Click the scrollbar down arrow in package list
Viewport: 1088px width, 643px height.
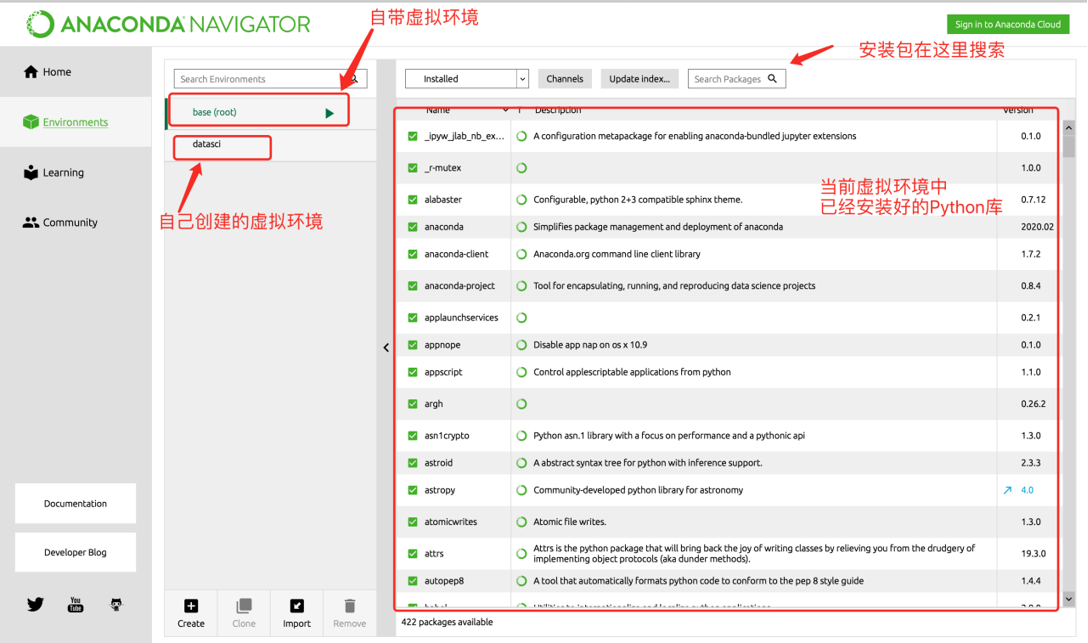[x=1069, y=599]
